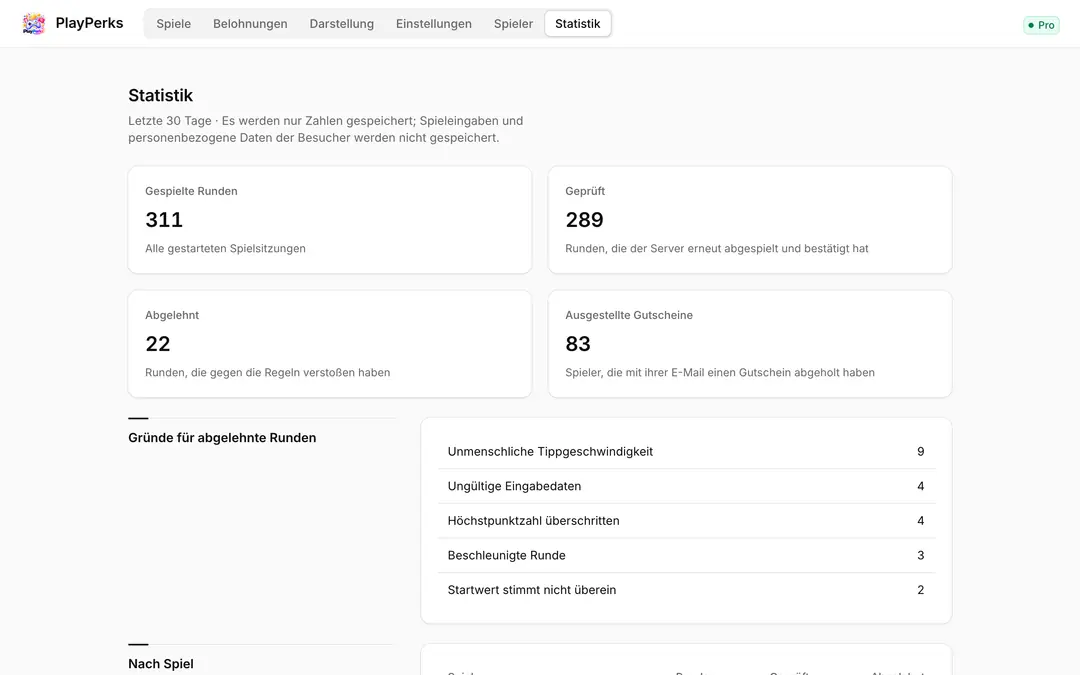The image size is (1080, 675).
Task: Select the 'Beschleunigte Runde' row
Action: coord(686,554)
